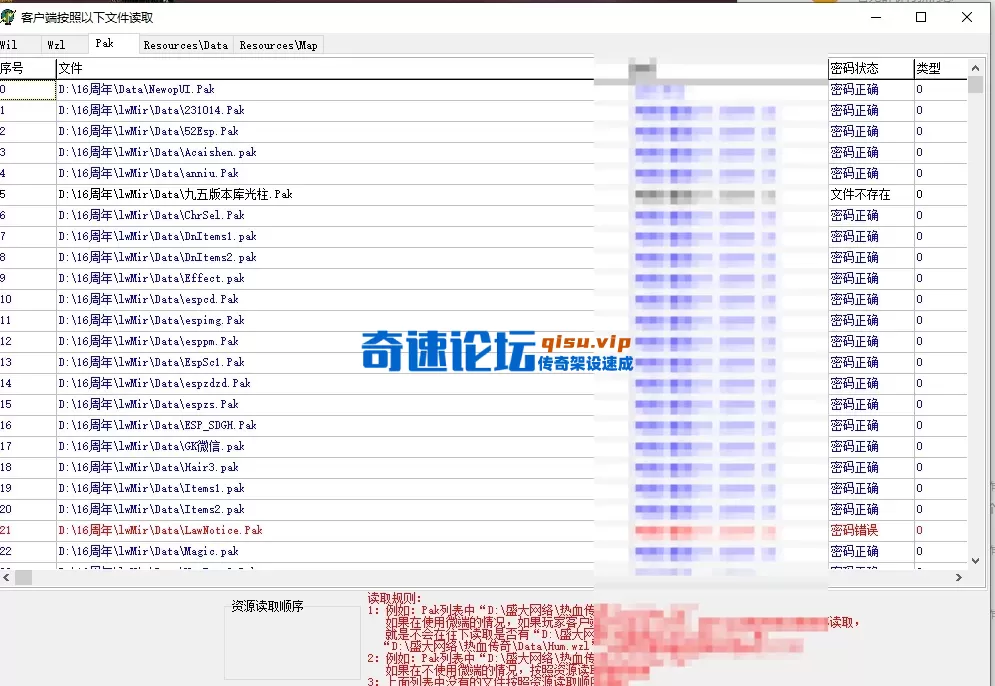The width and height of the screenshot is (995, 686).
Task: Open the Resources\Map tab
Action: tap(278, 44)
